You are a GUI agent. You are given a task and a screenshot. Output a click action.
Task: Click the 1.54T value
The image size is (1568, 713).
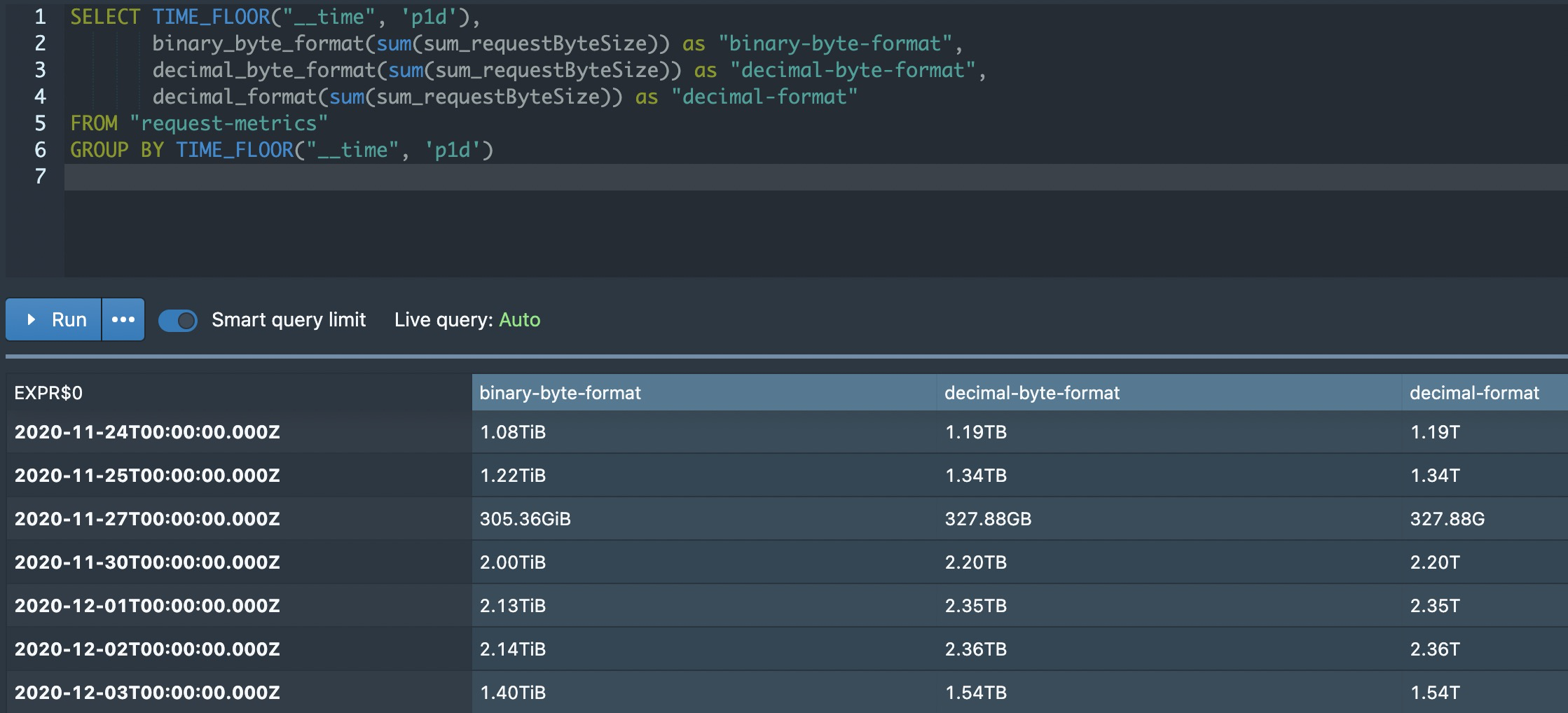tap(1436, 693)
